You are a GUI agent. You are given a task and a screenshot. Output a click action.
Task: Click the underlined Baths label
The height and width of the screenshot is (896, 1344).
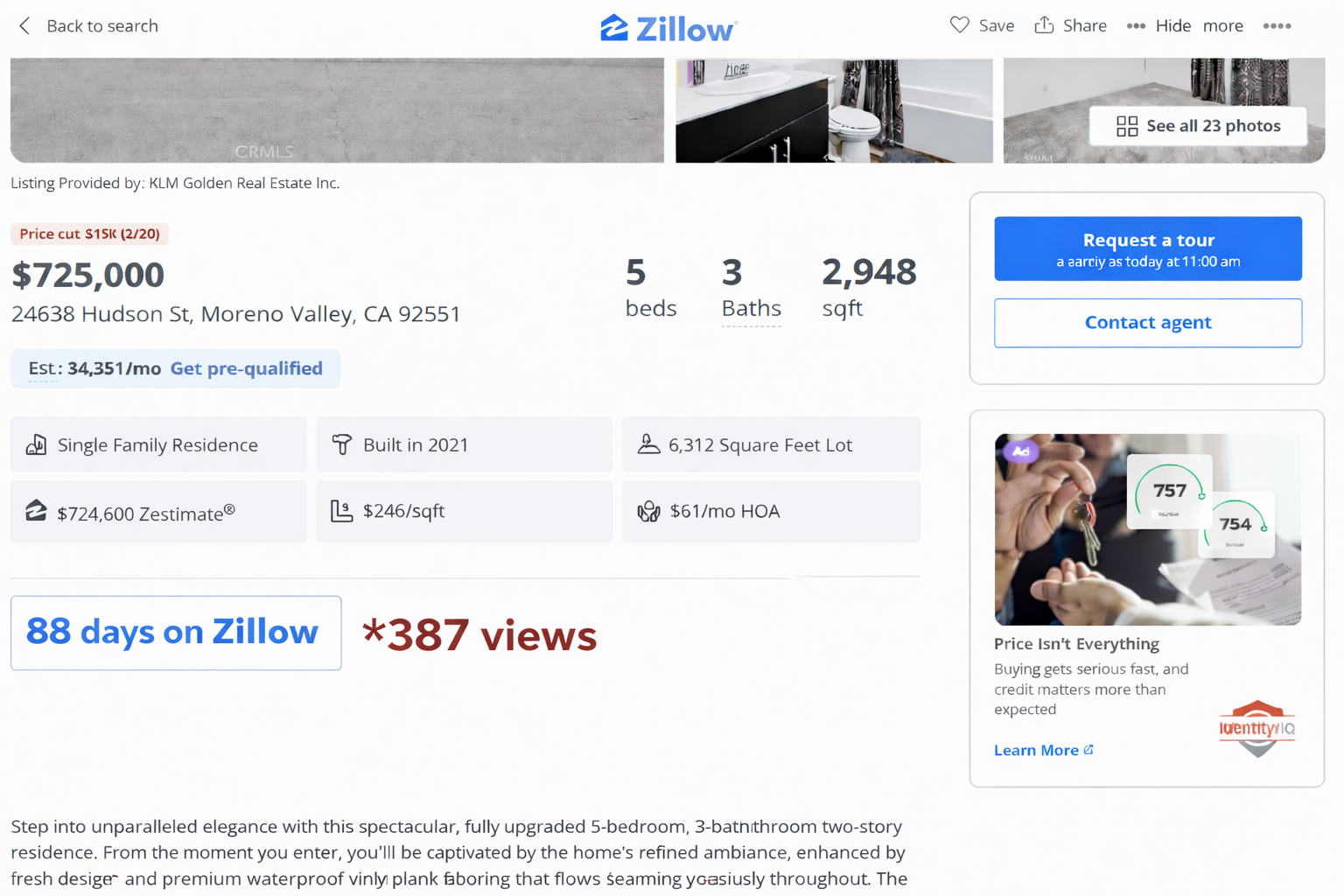tap(751, 309)
